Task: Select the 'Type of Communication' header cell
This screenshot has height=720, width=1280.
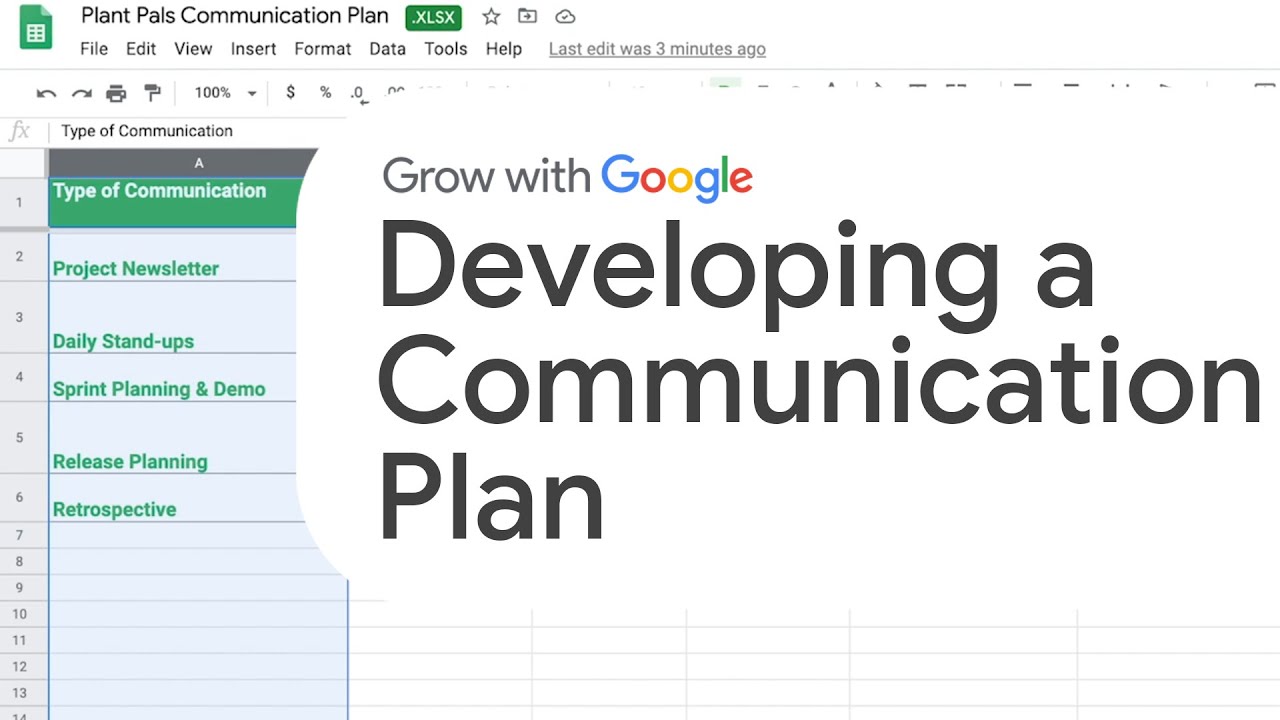Action: click(175, 202)
